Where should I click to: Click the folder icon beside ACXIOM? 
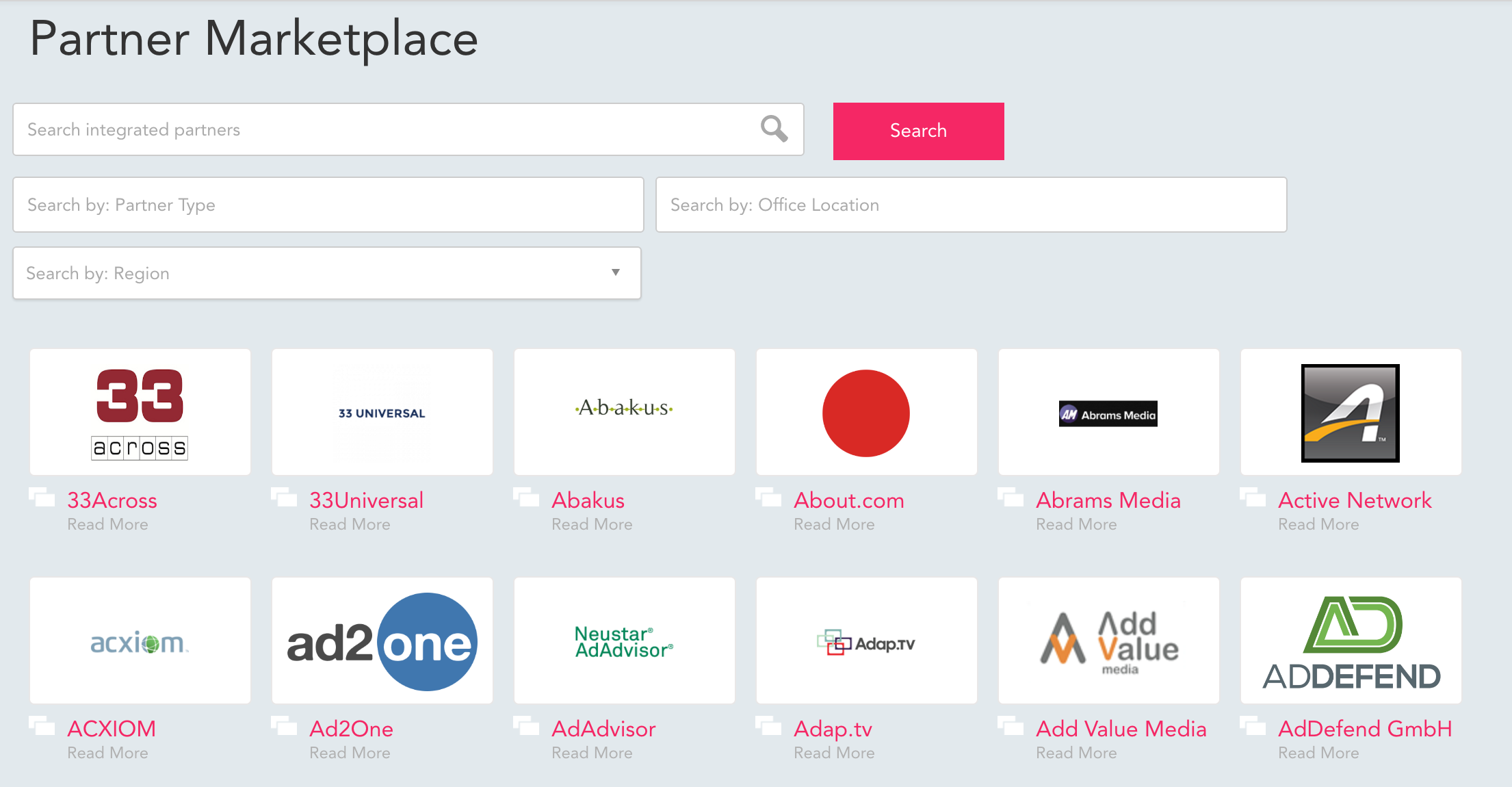click(x=42, y=727)
